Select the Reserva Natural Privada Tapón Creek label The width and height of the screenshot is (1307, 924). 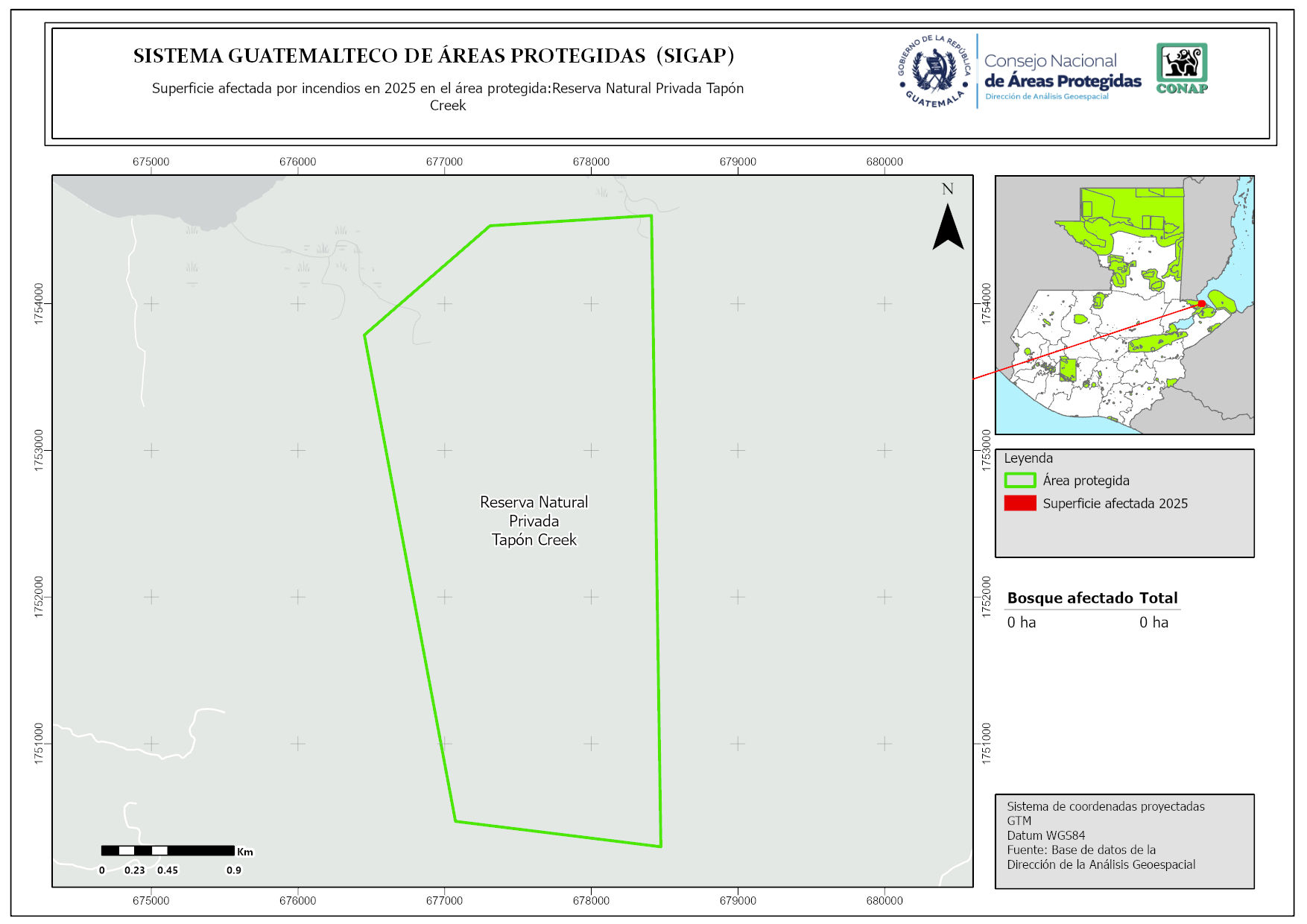[534, 521]
